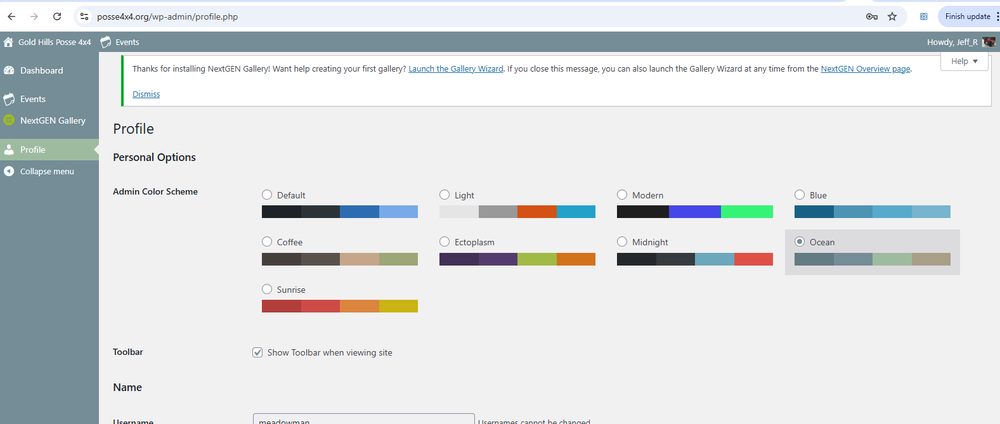Open the Chrome three-dot menu
1000x424 pixels.
pos(997,17)
